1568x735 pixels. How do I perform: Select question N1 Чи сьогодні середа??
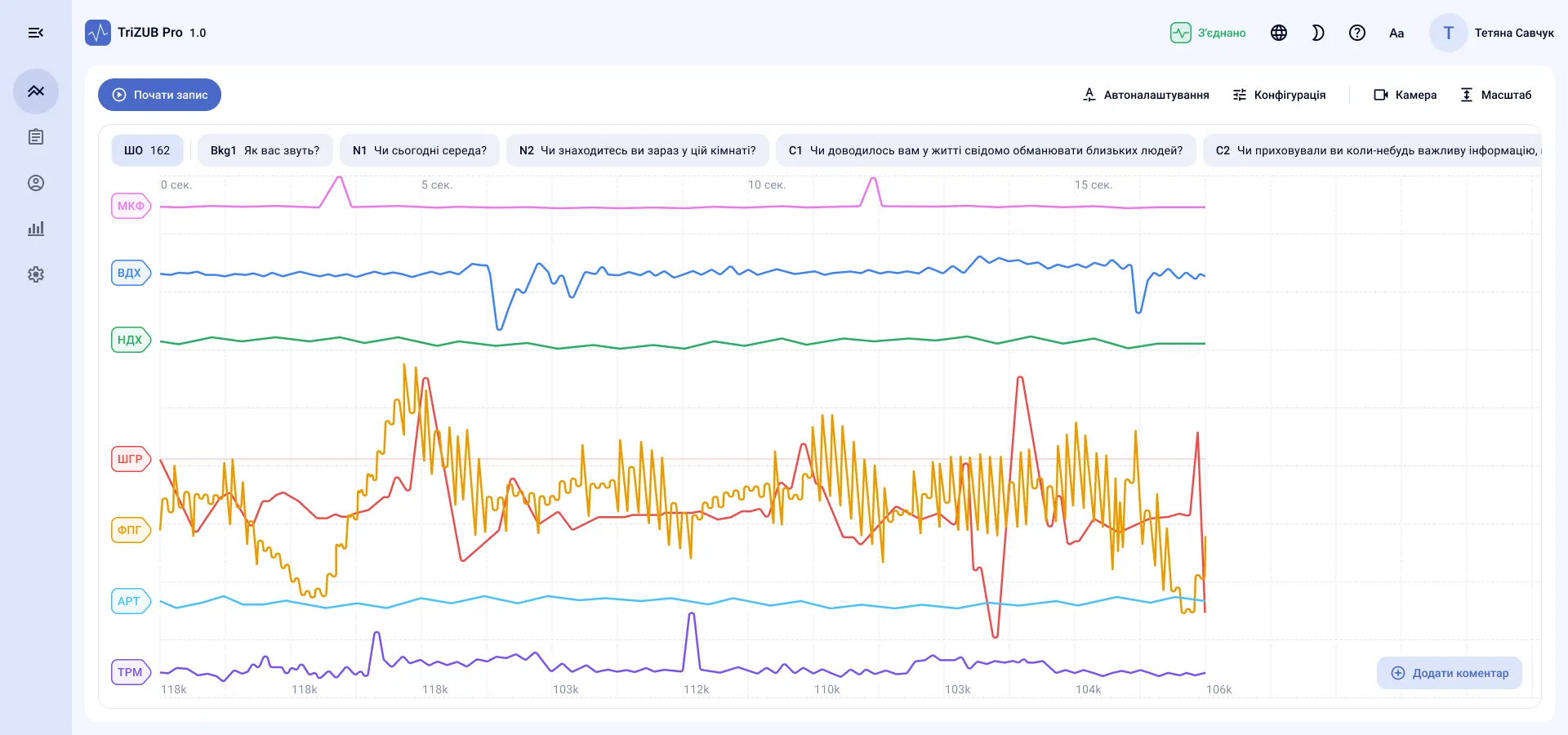coord(420,150)
